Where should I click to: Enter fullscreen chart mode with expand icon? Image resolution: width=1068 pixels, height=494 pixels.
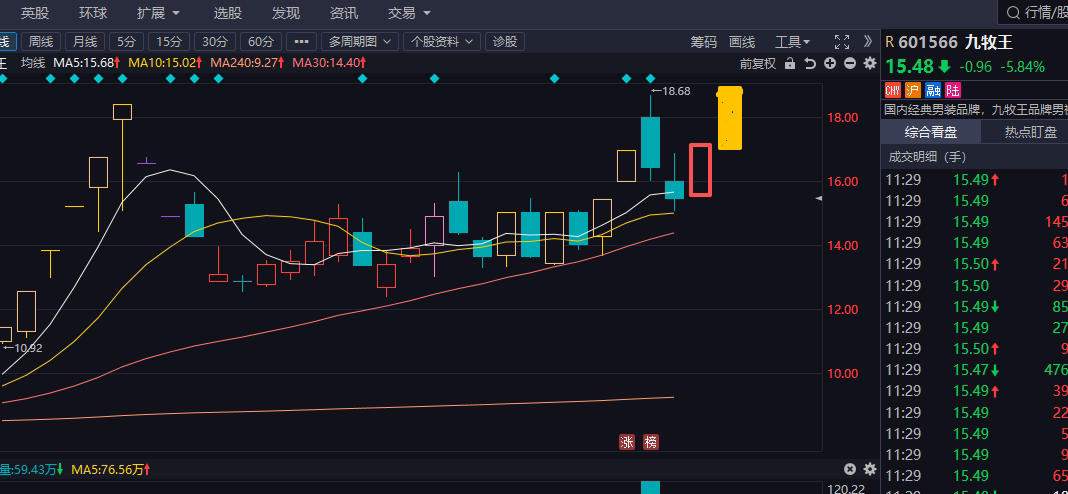coord(842,41)
